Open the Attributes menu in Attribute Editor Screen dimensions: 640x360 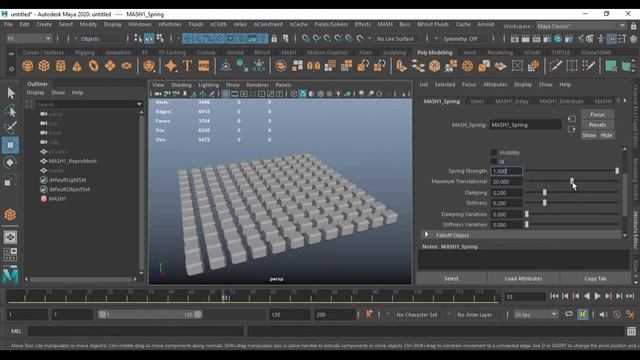tap(495, 84)
